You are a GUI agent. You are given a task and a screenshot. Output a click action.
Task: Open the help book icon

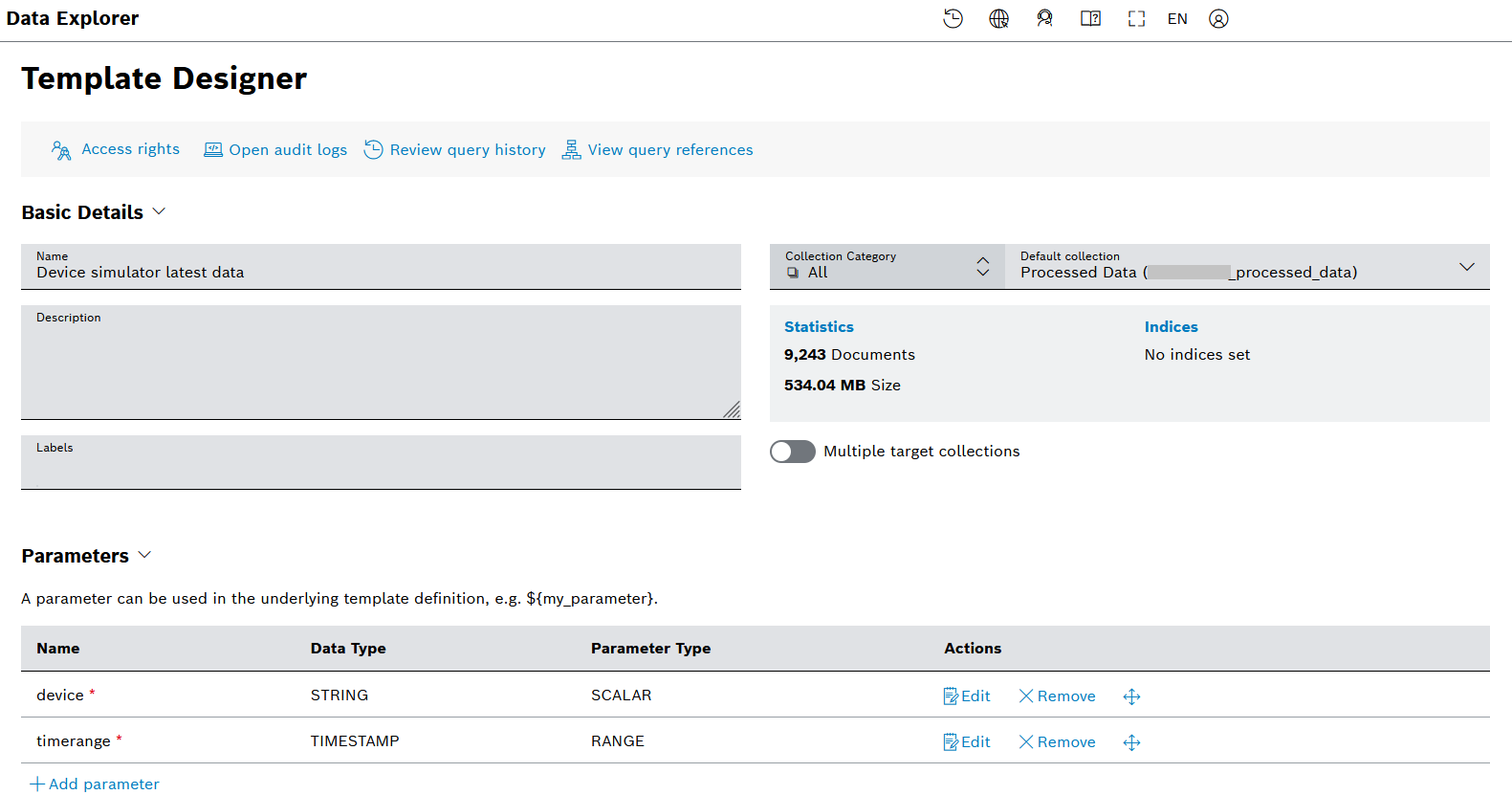(1090, 19)
